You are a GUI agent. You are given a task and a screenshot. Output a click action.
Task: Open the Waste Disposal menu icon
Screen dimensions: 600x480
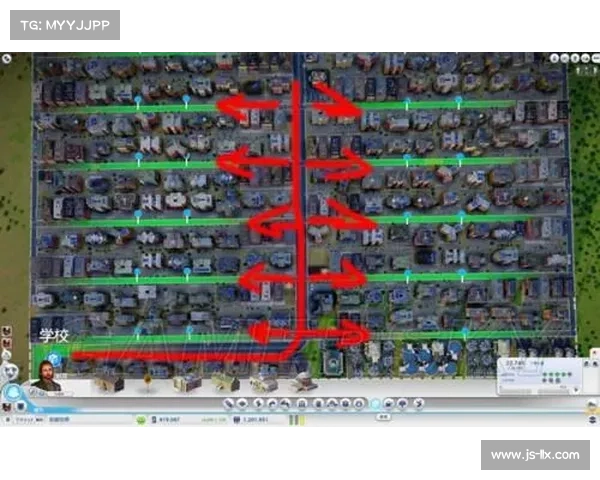(318, 404)
